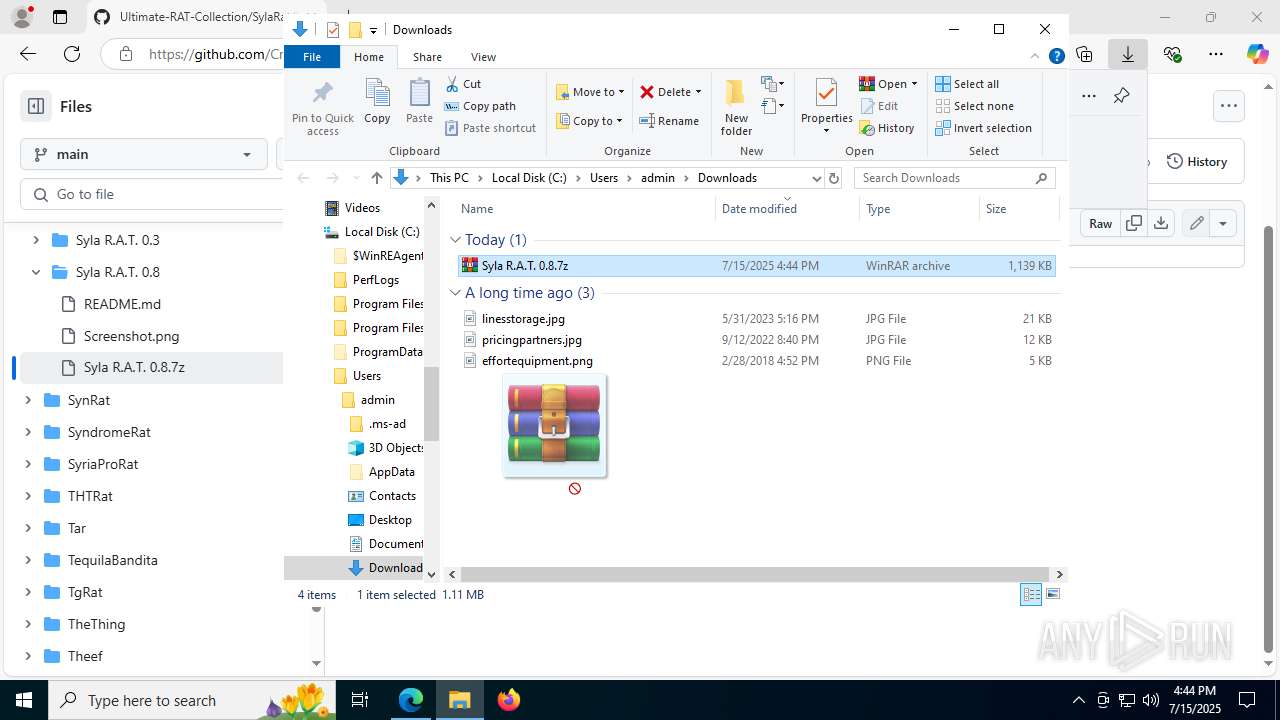Click the Paste ribbon icon

pyautogui.click(x=419, y=102)
